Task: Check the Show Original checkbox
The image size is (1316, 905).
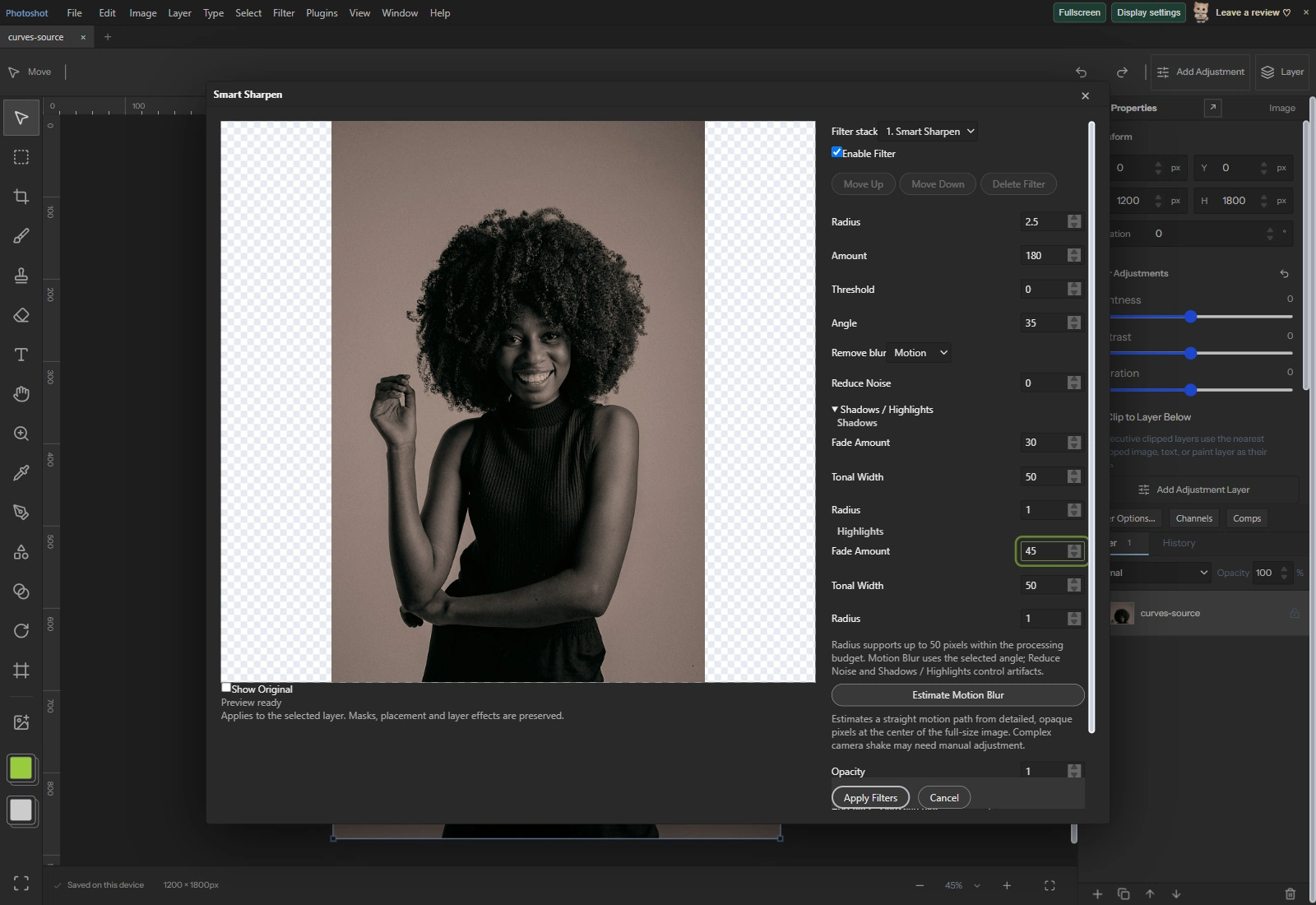Action: tap(226, 688)
